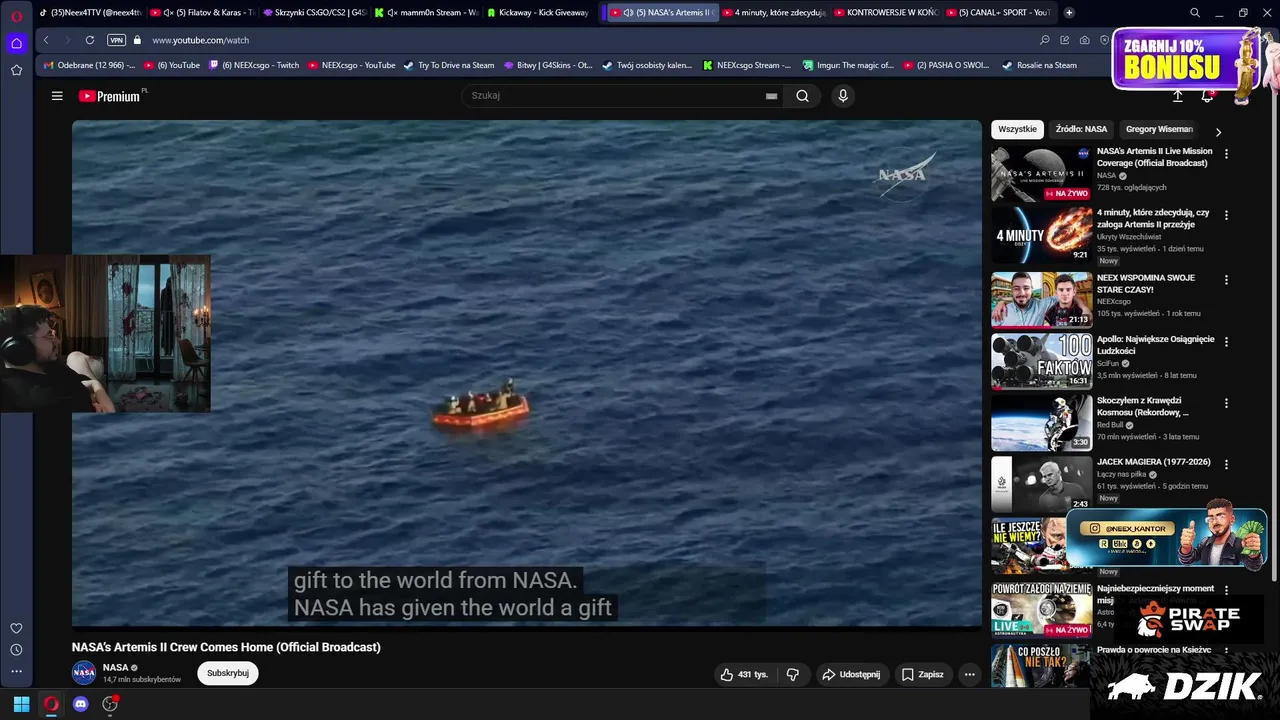The width and height of the screenshot is (1280, 720).
Task: Open new browser tab with plus
Action: (1069, 13)
